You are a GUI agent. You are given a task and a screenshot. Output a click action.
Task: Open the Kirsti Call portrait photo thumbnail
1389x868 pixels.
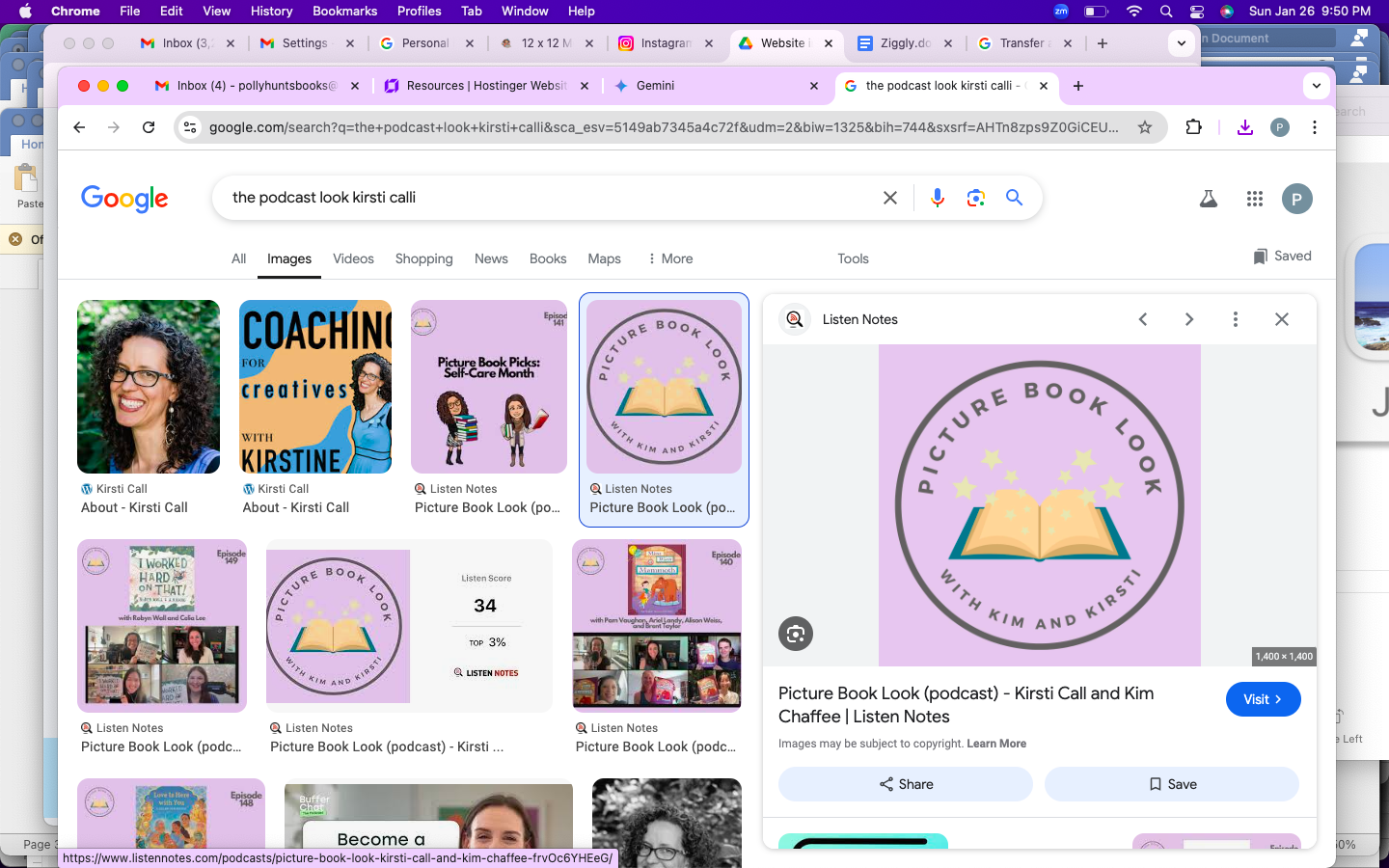[x=149, y=387]
